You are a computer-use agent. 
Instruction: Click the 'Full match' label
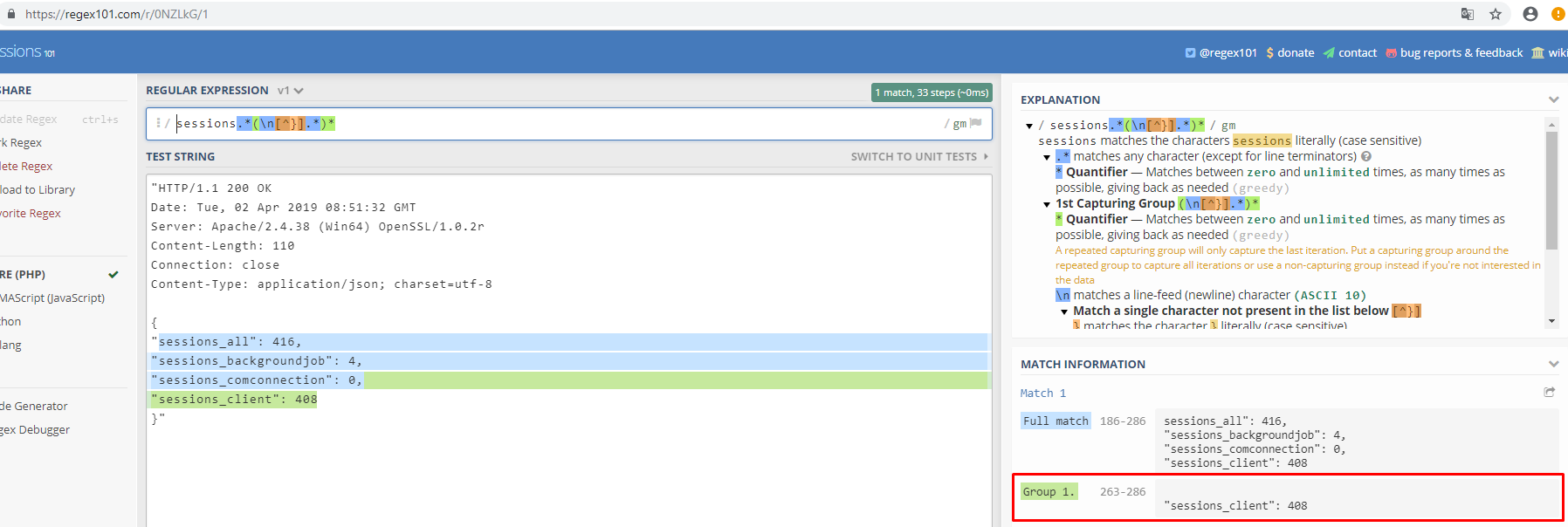point(1056,421)
